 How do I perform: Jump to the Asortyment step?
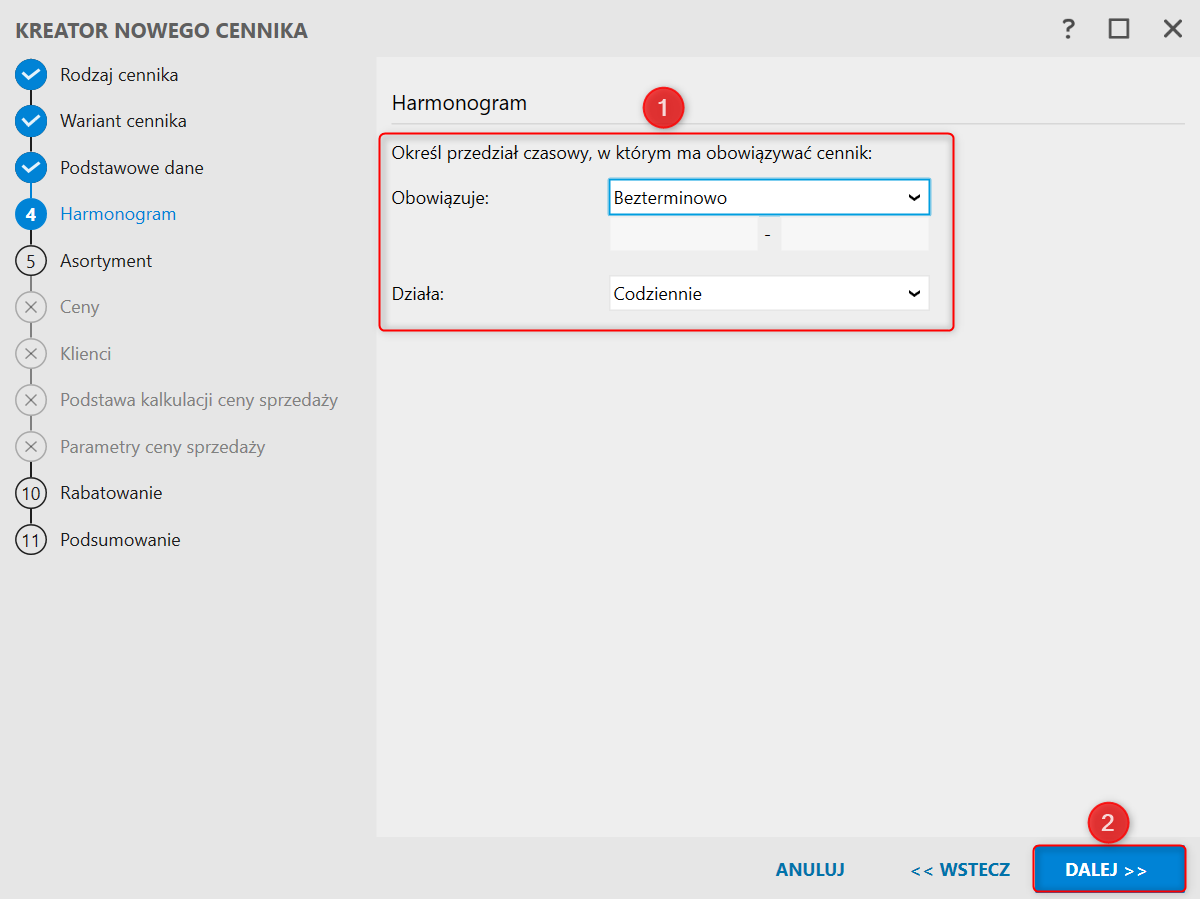[106, 261]
